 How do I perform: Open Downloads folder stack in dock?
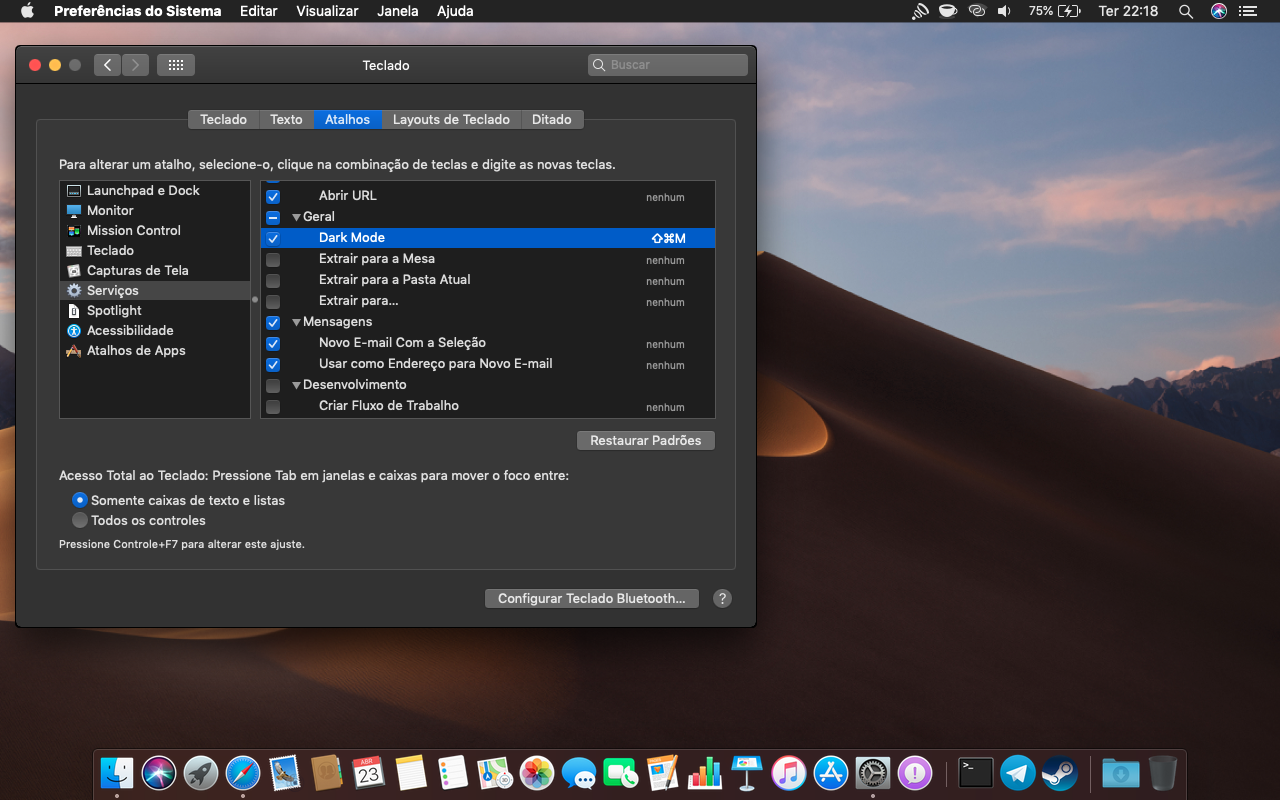(1120, 772)
